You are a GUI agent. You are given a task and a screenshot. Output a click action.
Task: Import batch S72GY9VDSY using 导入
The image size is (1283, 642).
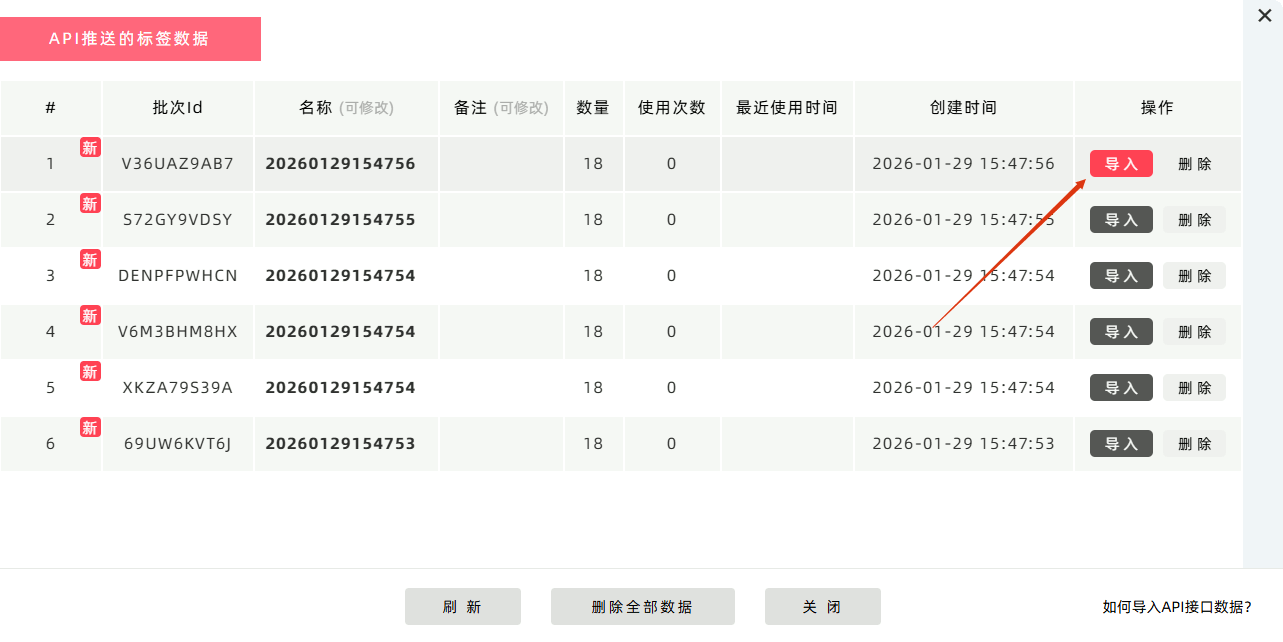(1121, 220)
